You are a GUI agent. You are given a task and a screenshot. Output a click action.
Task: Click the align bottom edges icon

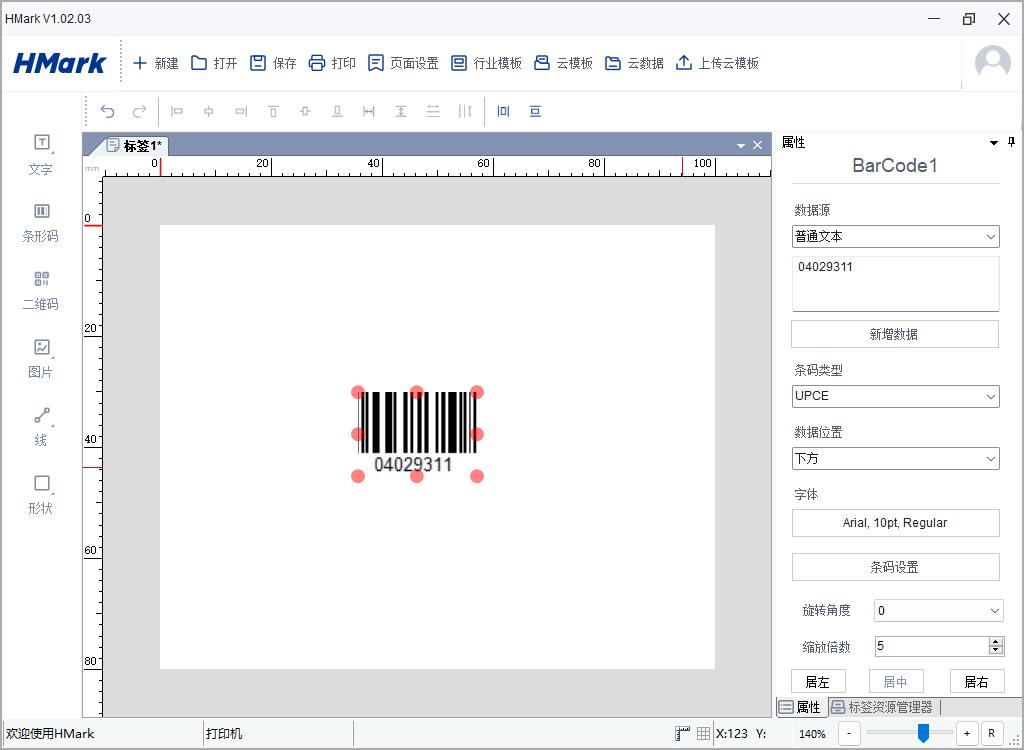click(337, 111)
